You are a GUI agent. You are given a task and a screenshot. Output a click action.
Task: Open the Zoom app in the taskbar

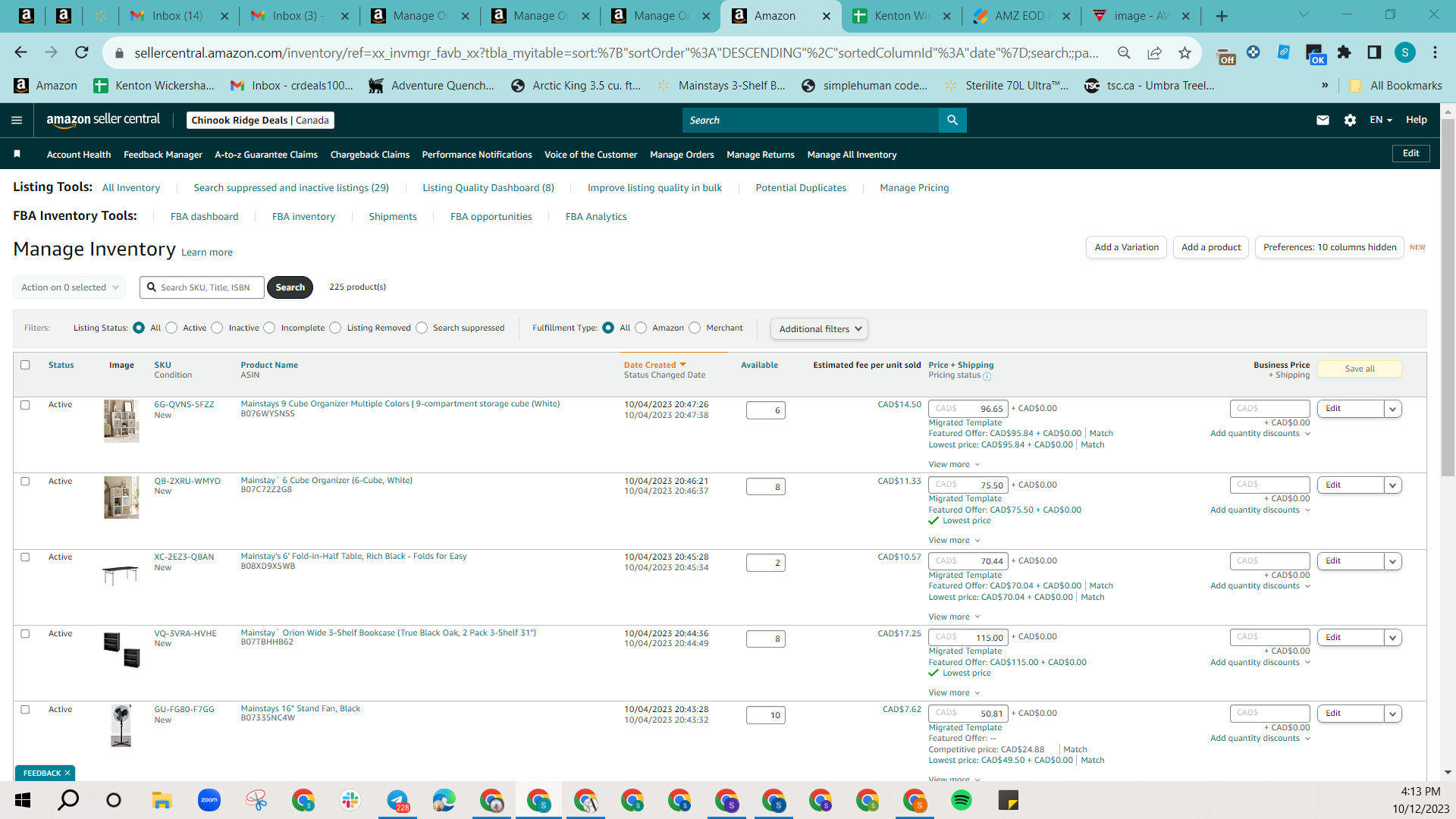209,800
